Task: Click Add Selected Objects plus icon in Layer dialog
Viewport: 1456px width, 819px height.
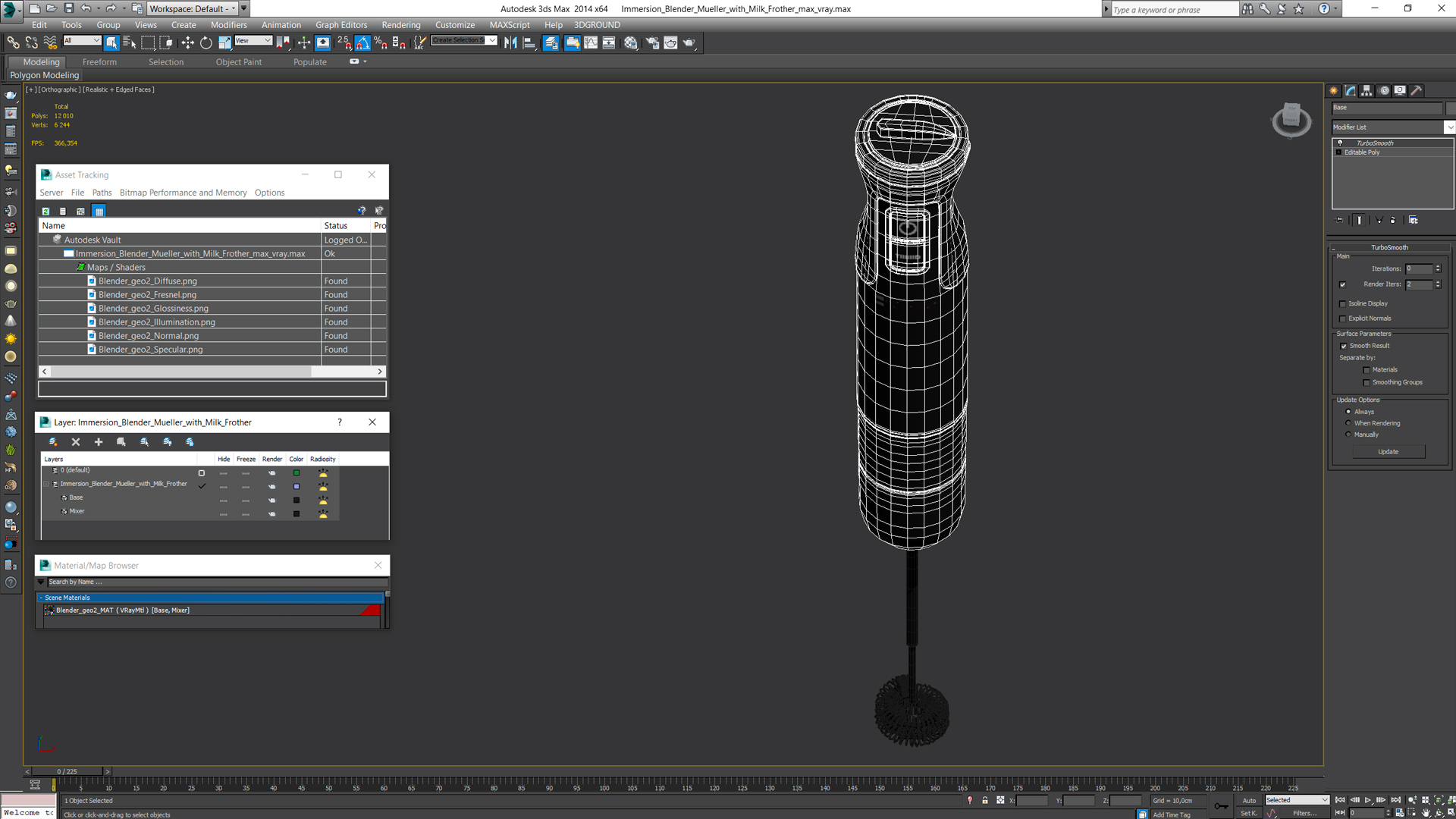Action: [99, 442]
